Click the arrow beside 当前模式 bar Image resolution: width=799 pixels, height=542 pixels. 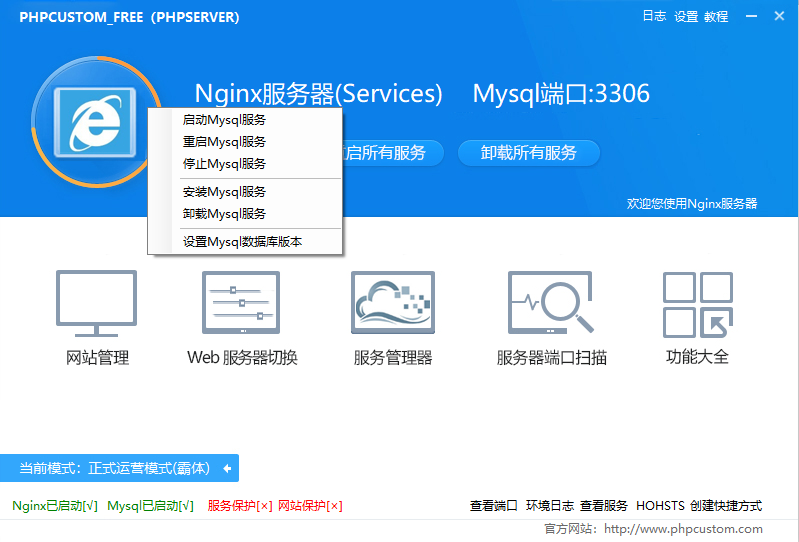[227, 468]
